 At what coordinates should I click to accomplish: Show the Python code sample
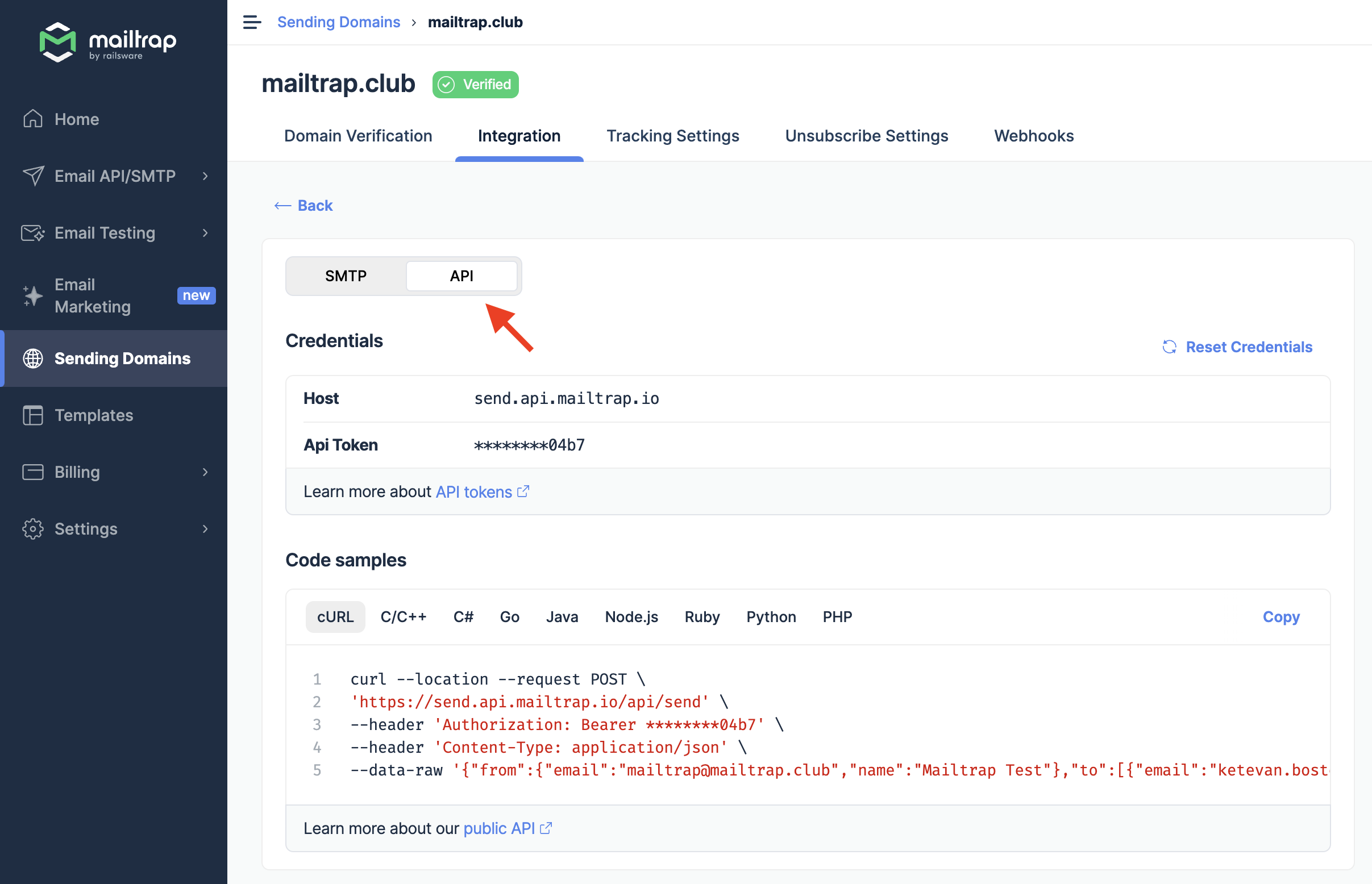[x=771, y=616]
